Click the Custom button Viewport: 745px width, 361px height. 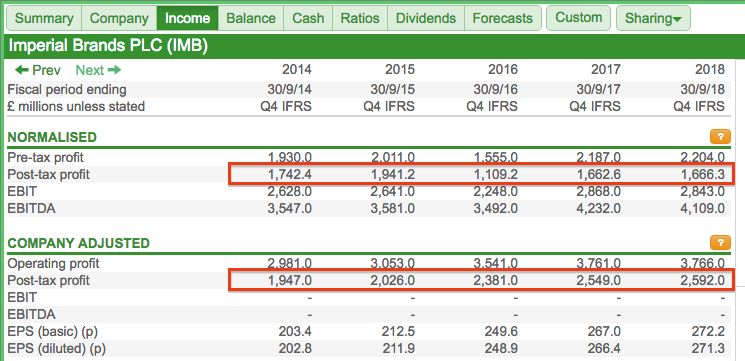tap(579, 18)
